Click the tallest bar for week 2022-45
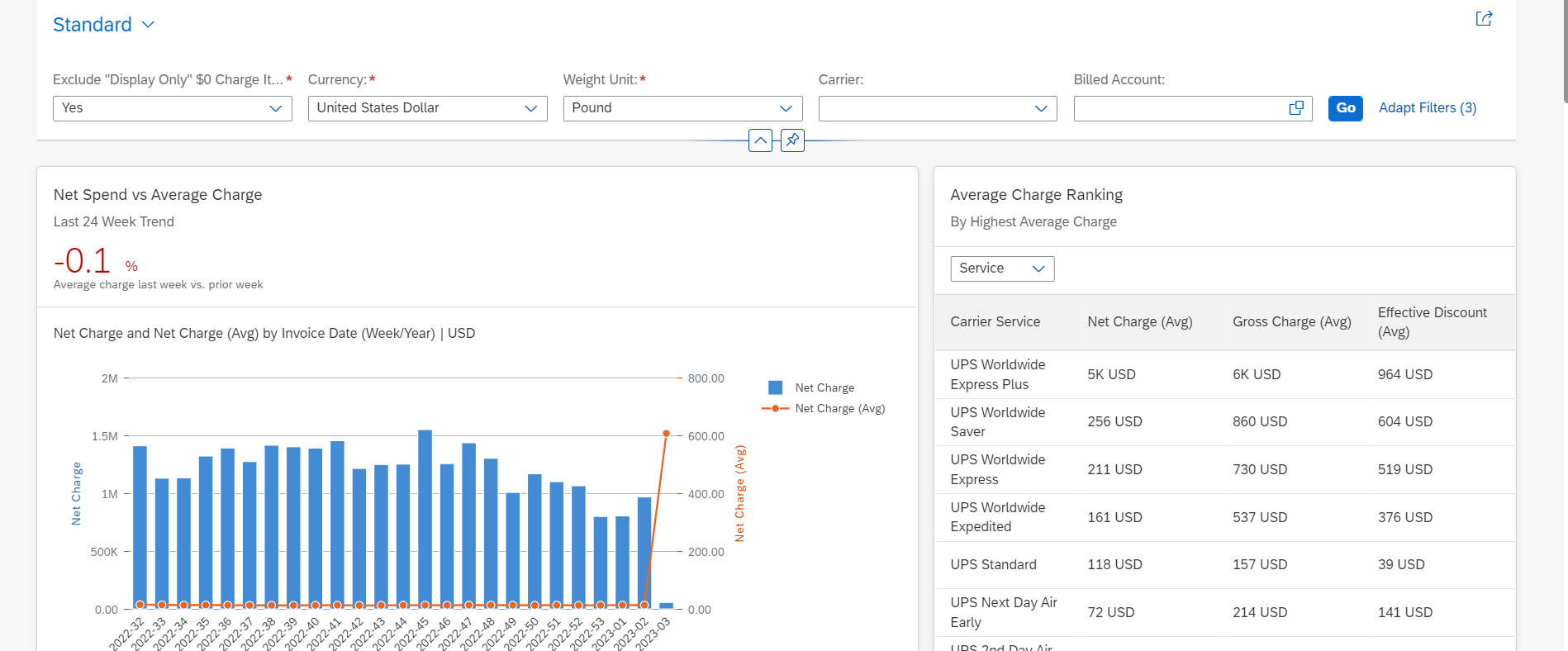 point(425,520)
